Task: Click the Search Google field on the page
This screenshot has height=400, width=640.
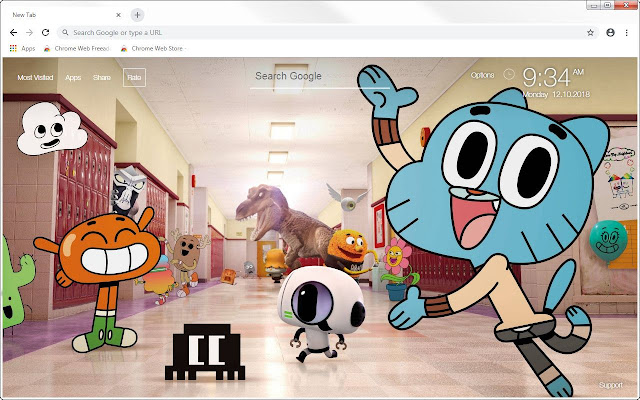Action: click(320, 76)
